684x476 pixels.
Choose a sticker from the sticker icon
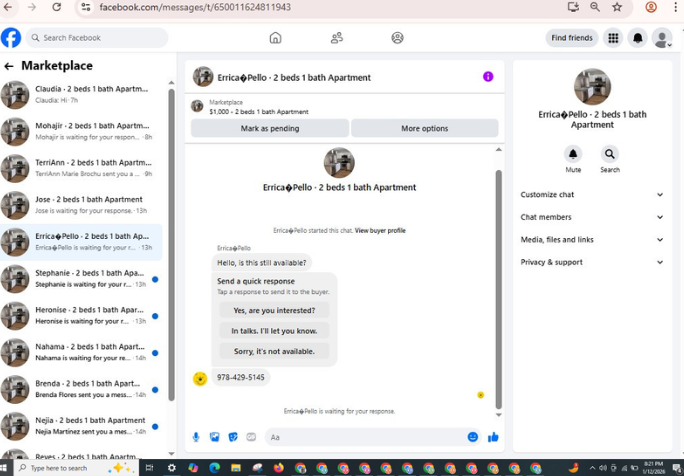233,437
